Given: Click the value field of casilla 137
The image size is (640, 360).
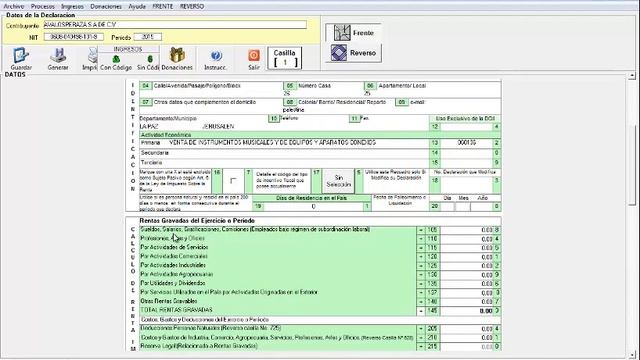Looking at the screenshot, I should (467, 293).
